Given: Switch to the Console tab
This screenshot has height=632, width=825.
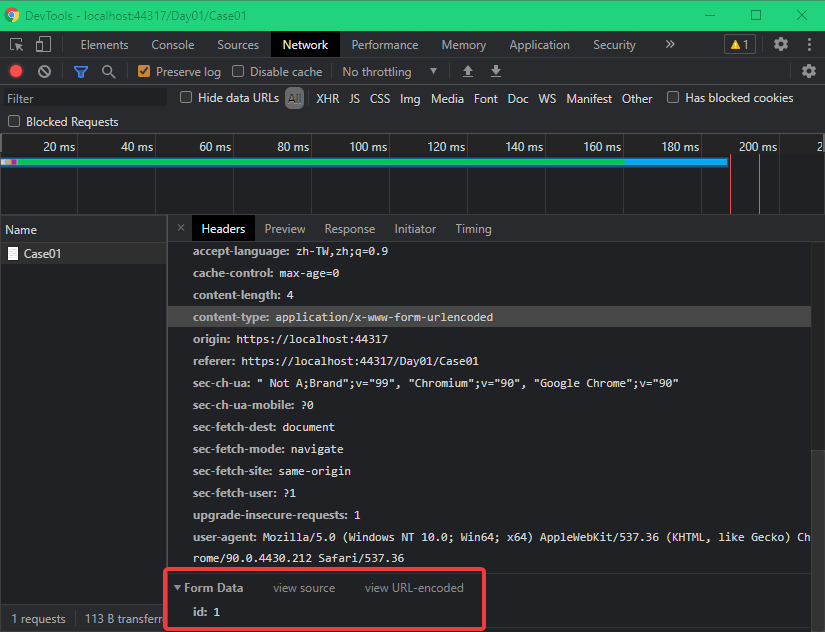Looking at the screenshot, I should coord(173,45).
